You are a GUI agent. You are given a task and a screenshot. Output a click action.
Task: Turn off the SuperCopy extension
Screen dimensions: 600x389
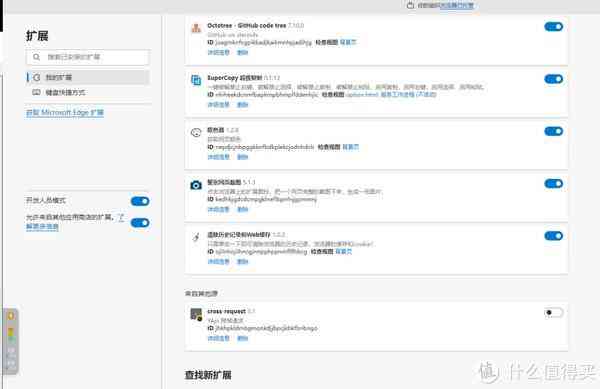click(553, 79)
